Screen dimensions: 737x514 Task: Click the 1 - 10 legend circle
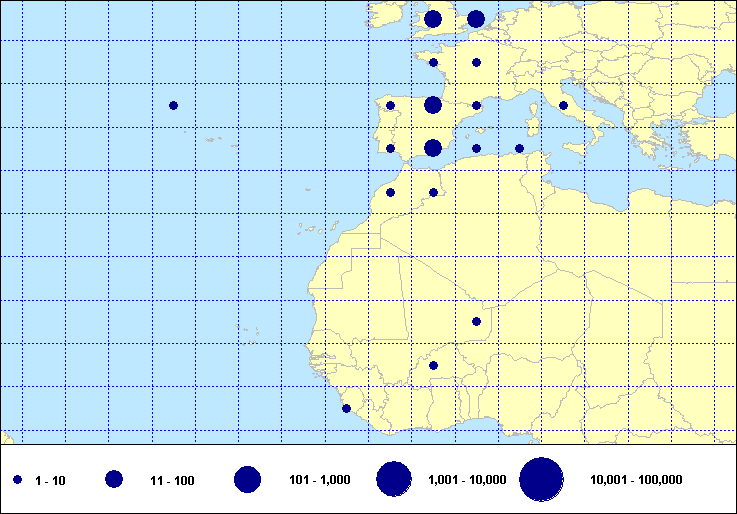pos(18,480)
